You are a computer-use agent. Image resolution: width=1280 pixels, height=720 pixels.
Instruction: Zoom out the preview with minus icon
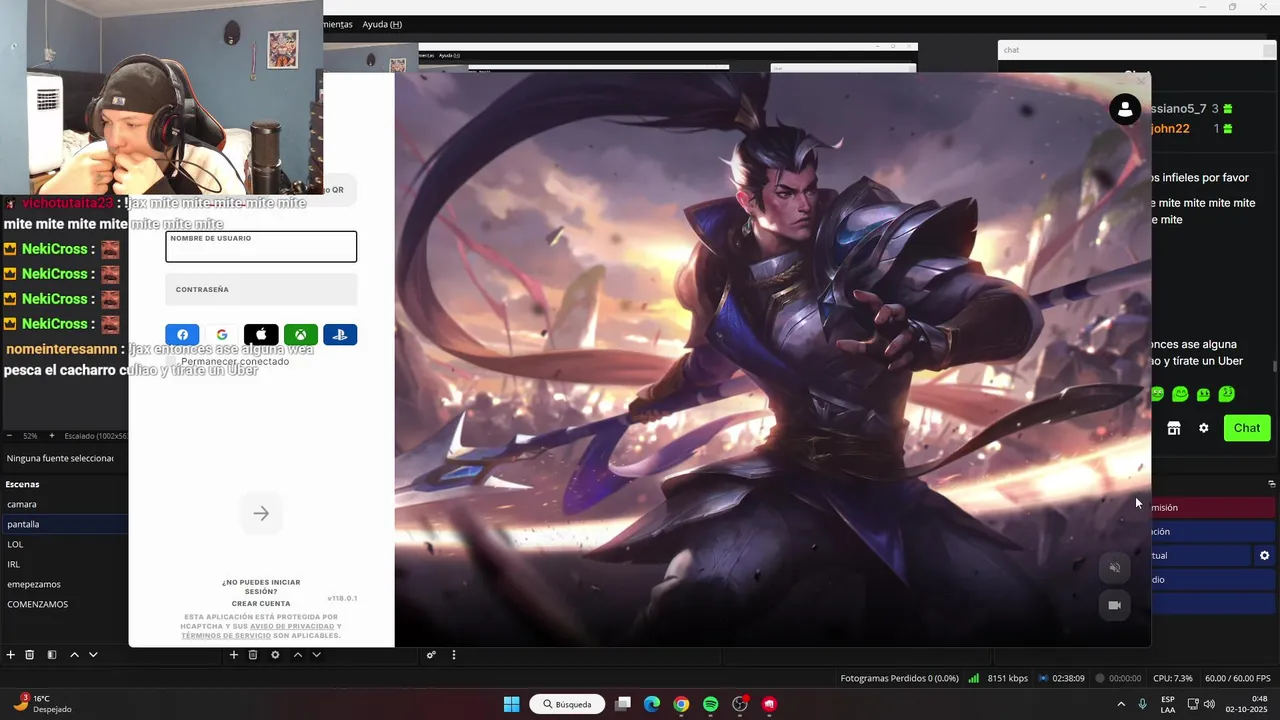pyautogui.click(x=10, y=436)
